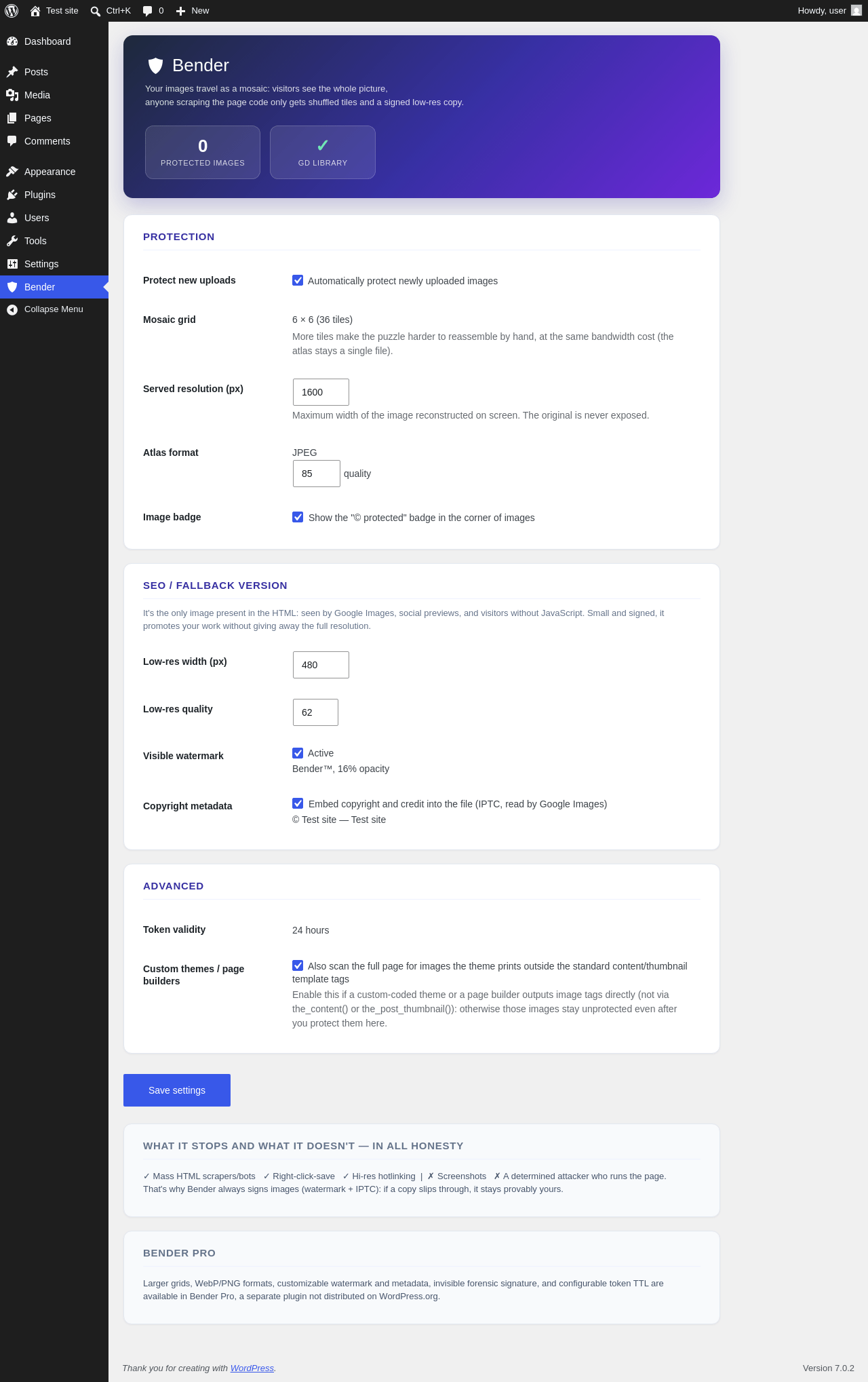Click the Plugins plug icon

point(12,195)
